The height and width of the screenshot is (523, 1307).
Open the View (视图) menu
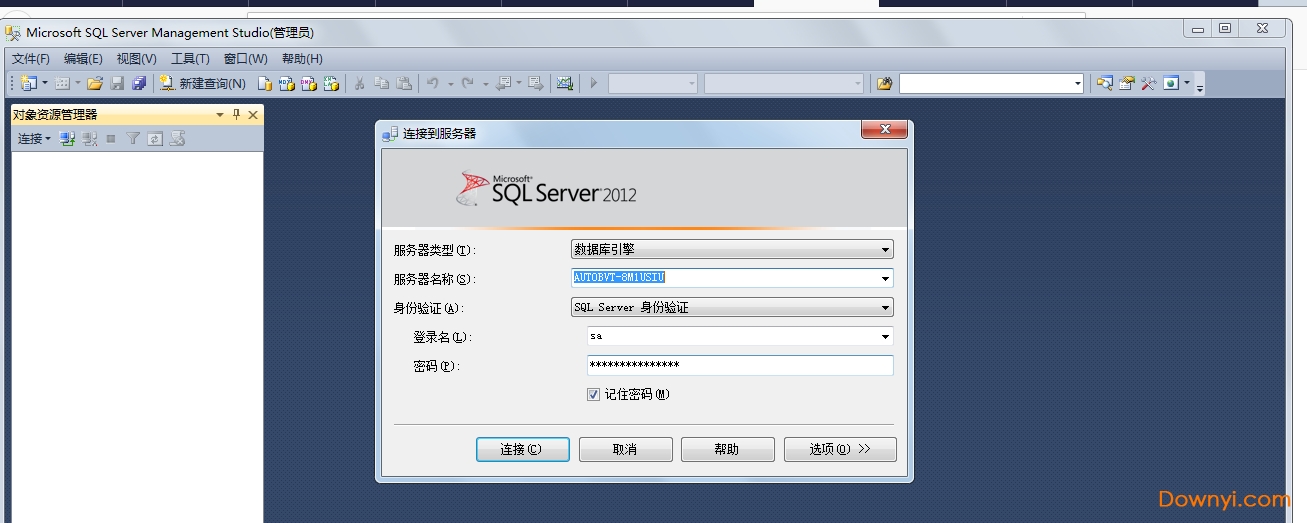(136, 59)
